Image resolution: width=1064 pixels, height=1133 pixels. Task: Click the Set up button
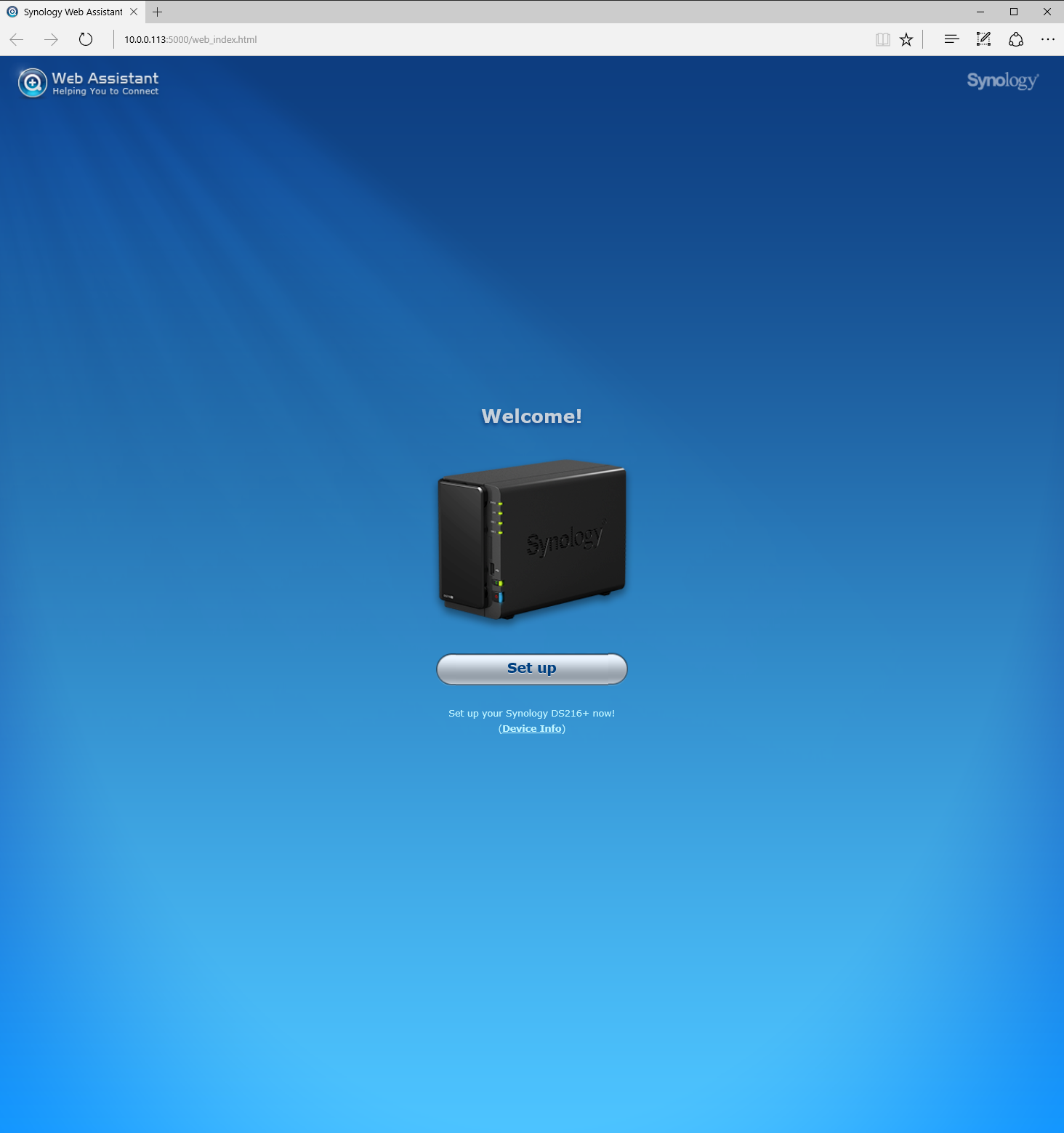[531, 669]
